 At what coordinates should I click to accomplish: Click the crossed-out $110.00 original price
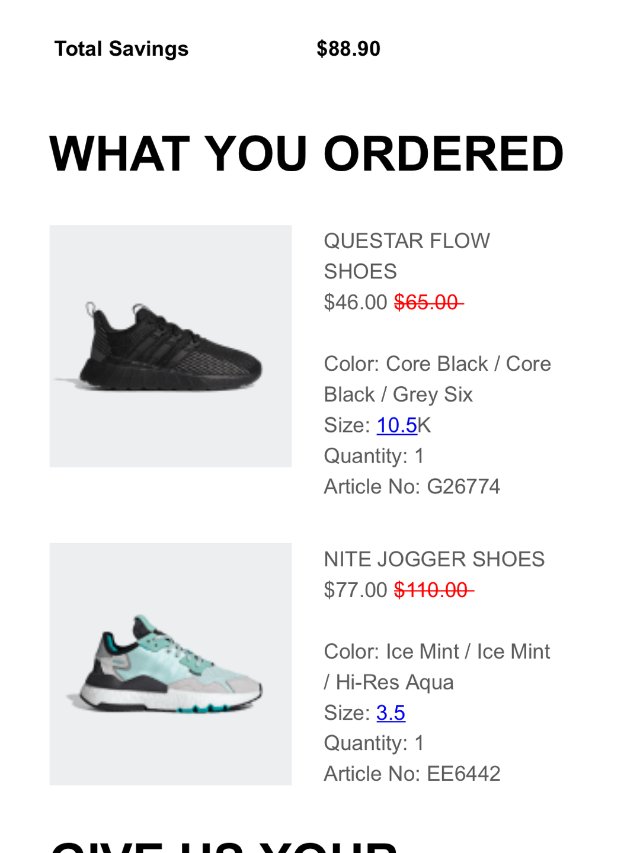pyautogui.click(x=434, y=589)
